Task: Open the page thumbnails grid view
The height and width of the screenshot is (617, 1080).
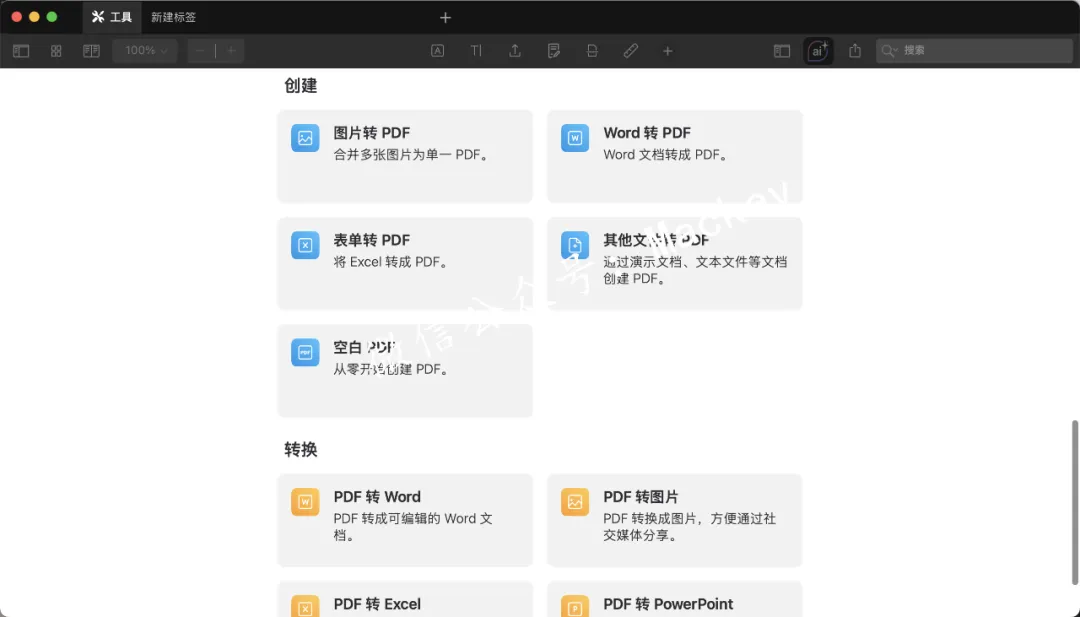Action: [56, 51]
